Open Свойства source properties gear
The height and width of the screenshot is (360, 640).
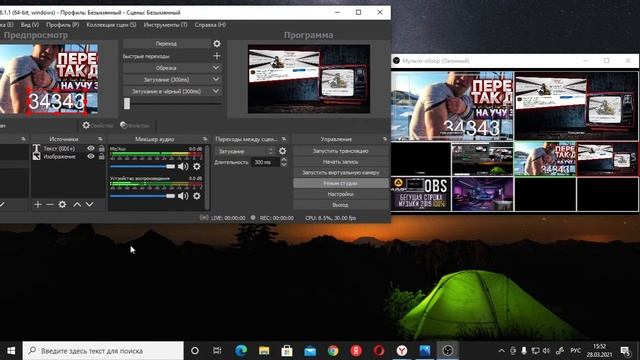tap(86, 125)
